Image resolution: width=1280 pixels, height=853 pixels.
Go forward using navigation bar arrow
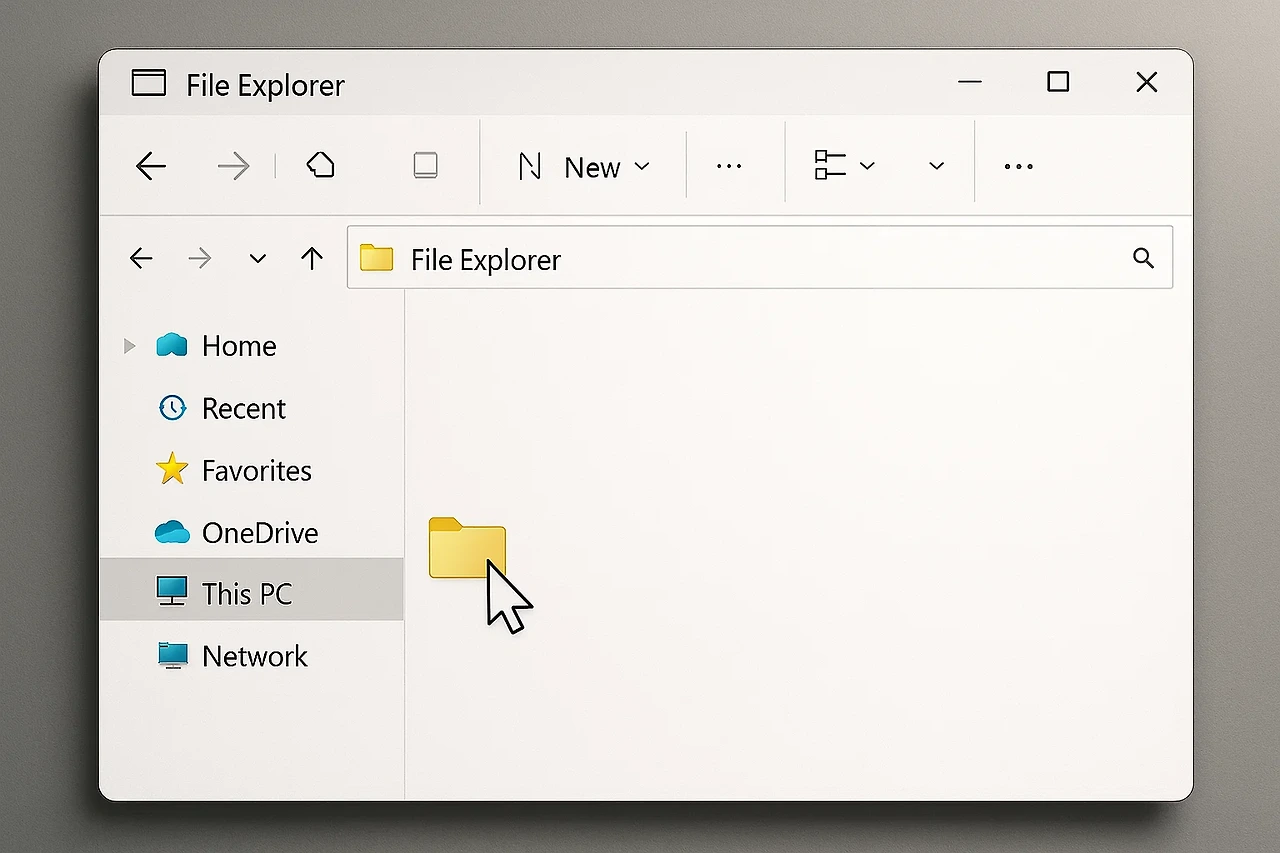click(x=200, y=259)
